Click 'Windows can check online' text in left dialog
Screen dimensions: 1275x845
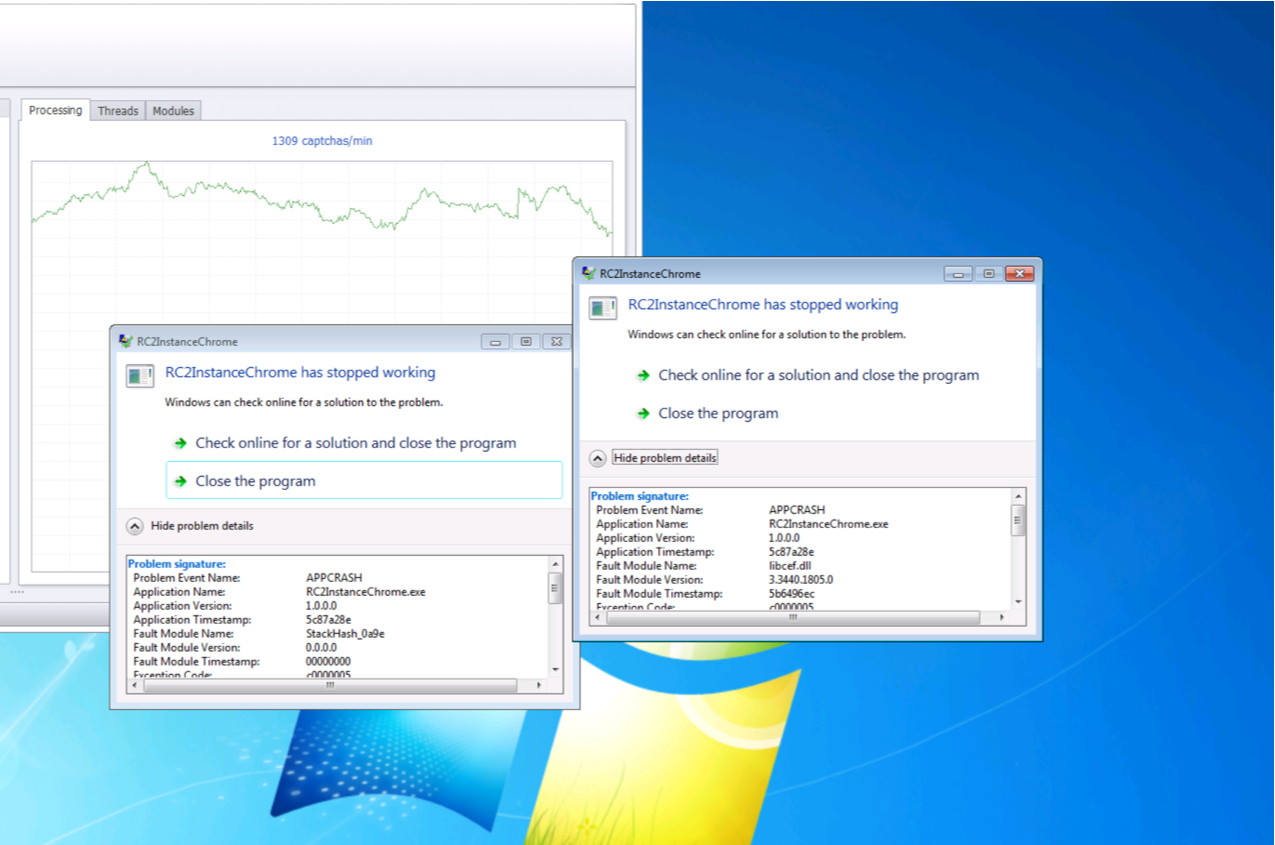tap(303, 403)
